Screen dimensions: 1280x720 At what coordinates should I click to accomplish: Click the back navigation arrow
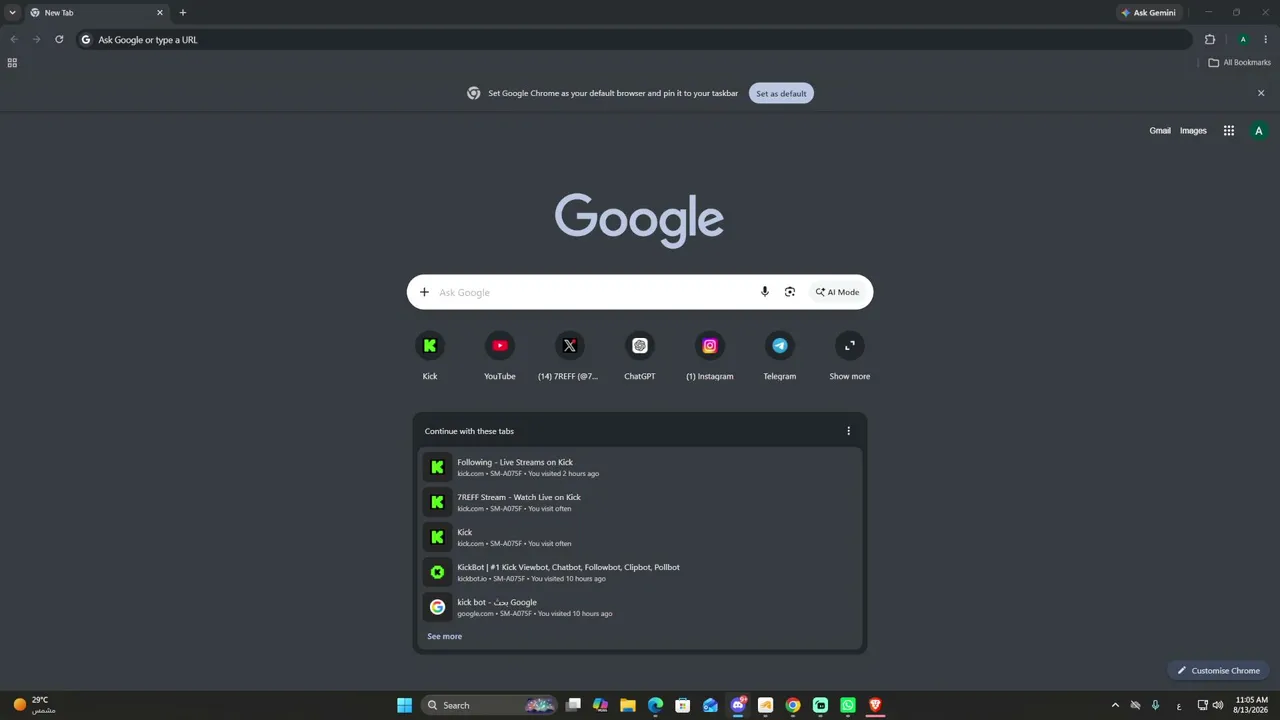tap(14, 40)
